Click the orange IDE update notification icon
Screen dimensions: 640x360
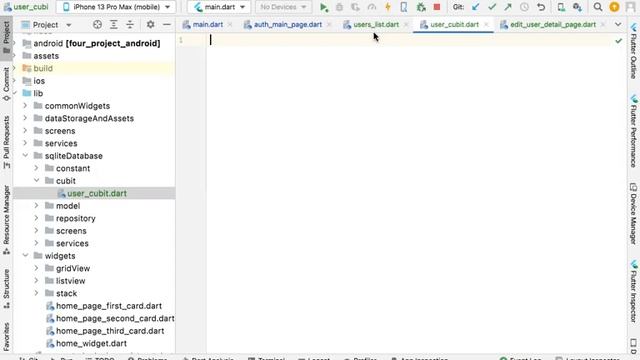(x=614, y=7)
